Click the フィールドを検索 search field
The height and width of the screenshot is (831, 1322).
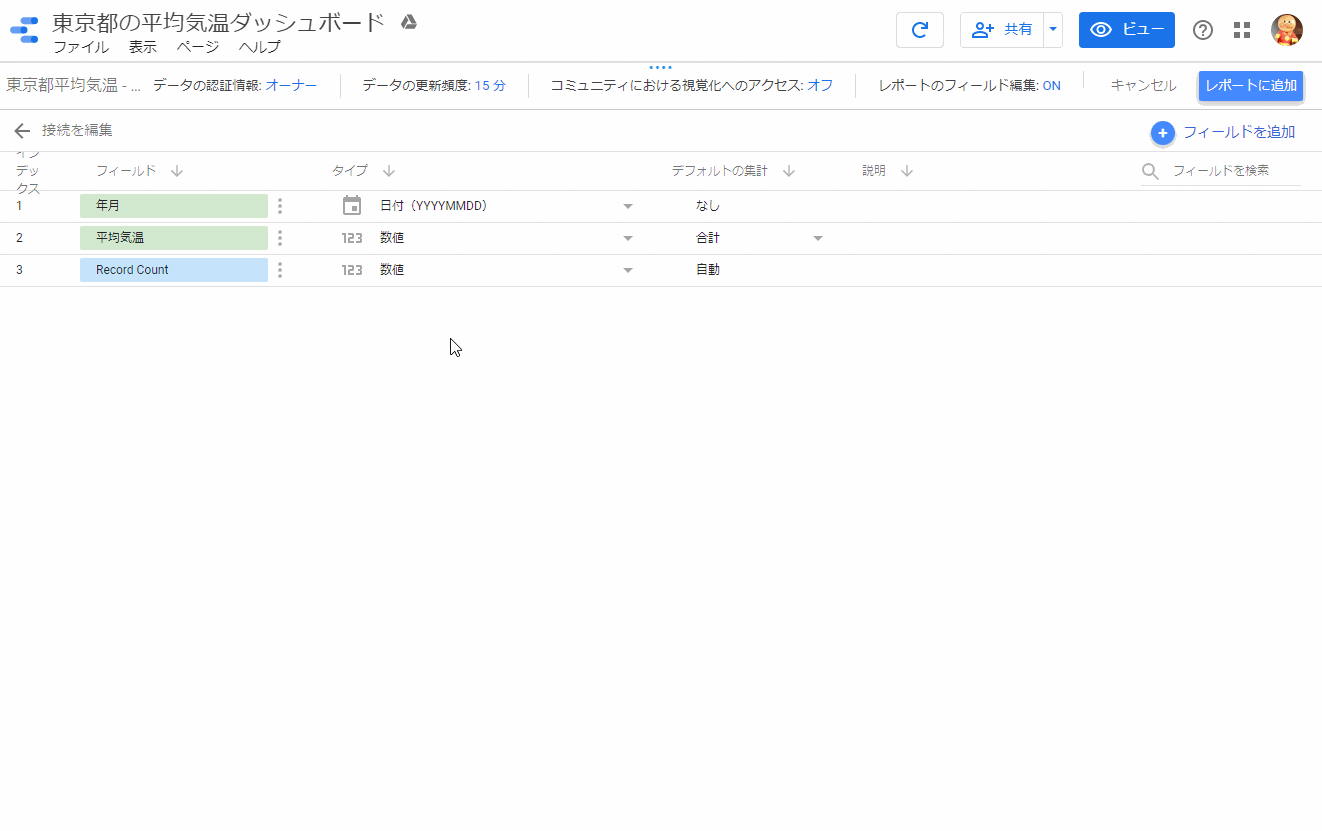tap(1224, 171)
